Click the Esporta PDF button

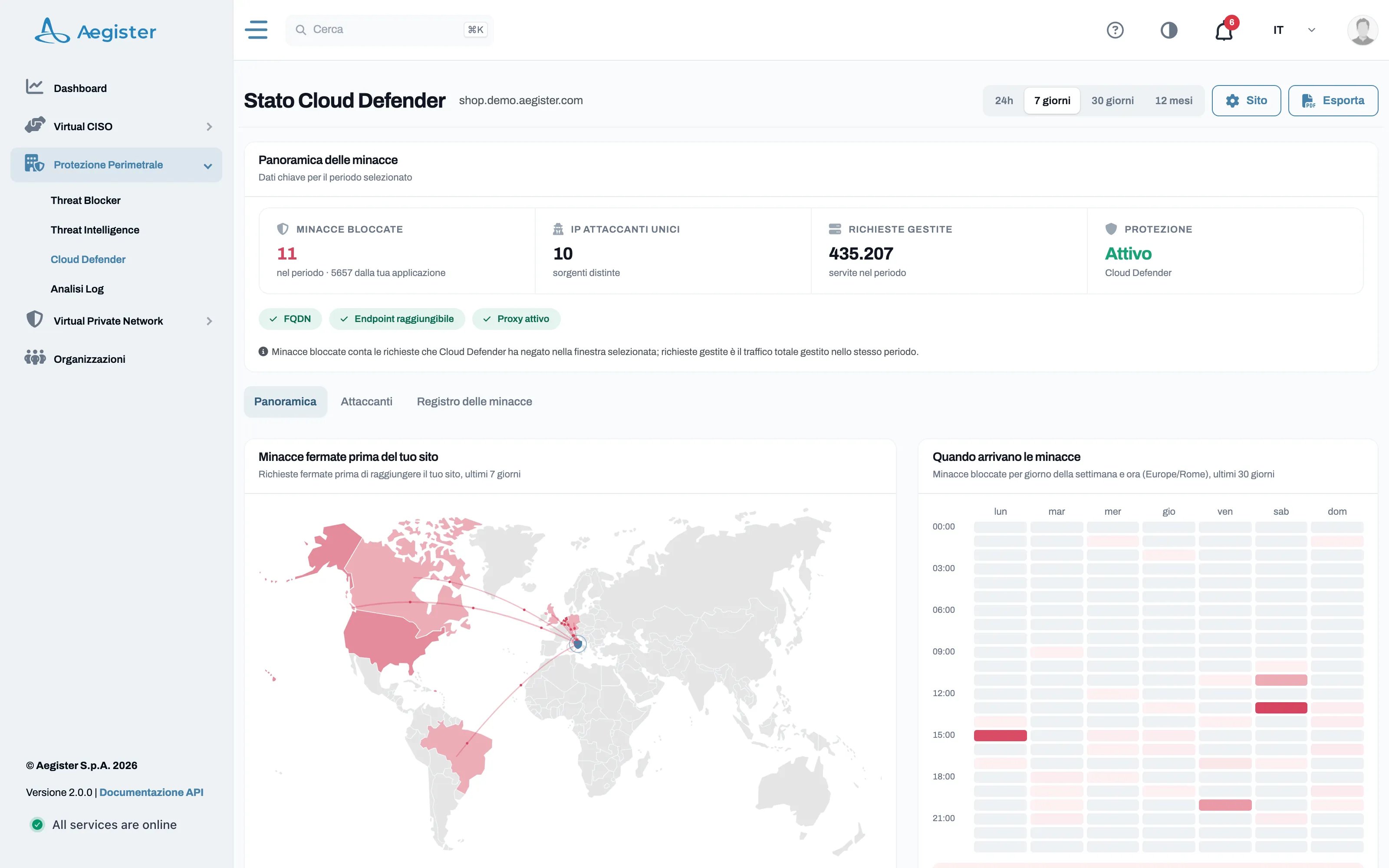1333,100
